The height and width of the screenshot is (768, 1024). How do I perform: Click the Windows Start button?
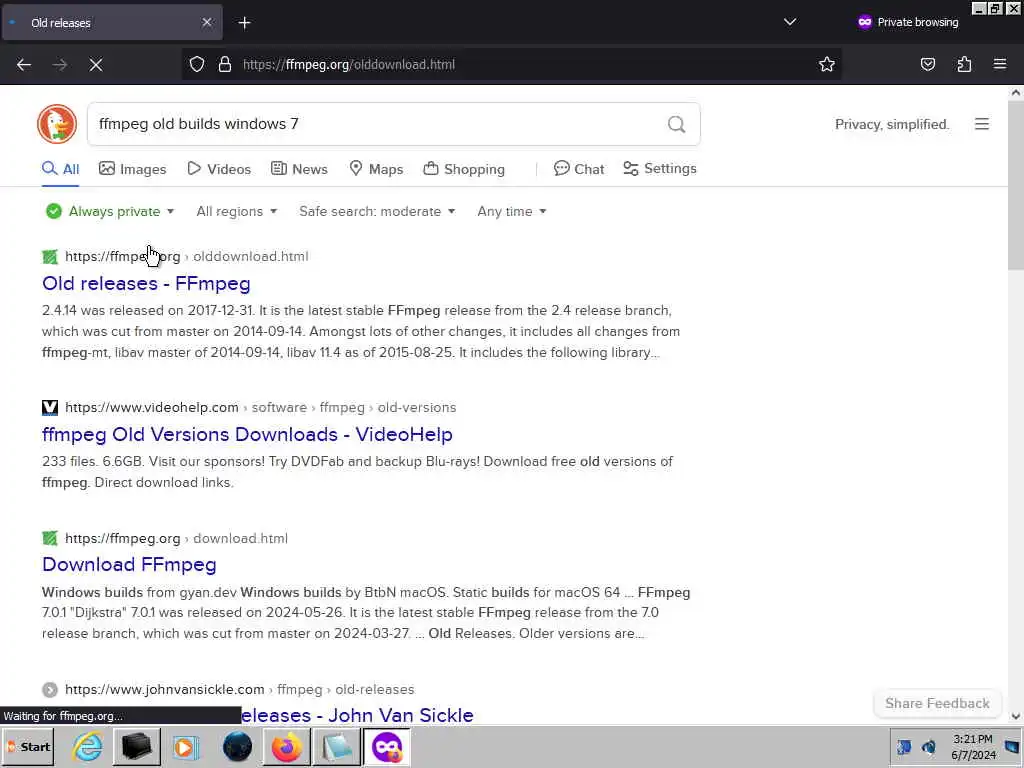29,746
